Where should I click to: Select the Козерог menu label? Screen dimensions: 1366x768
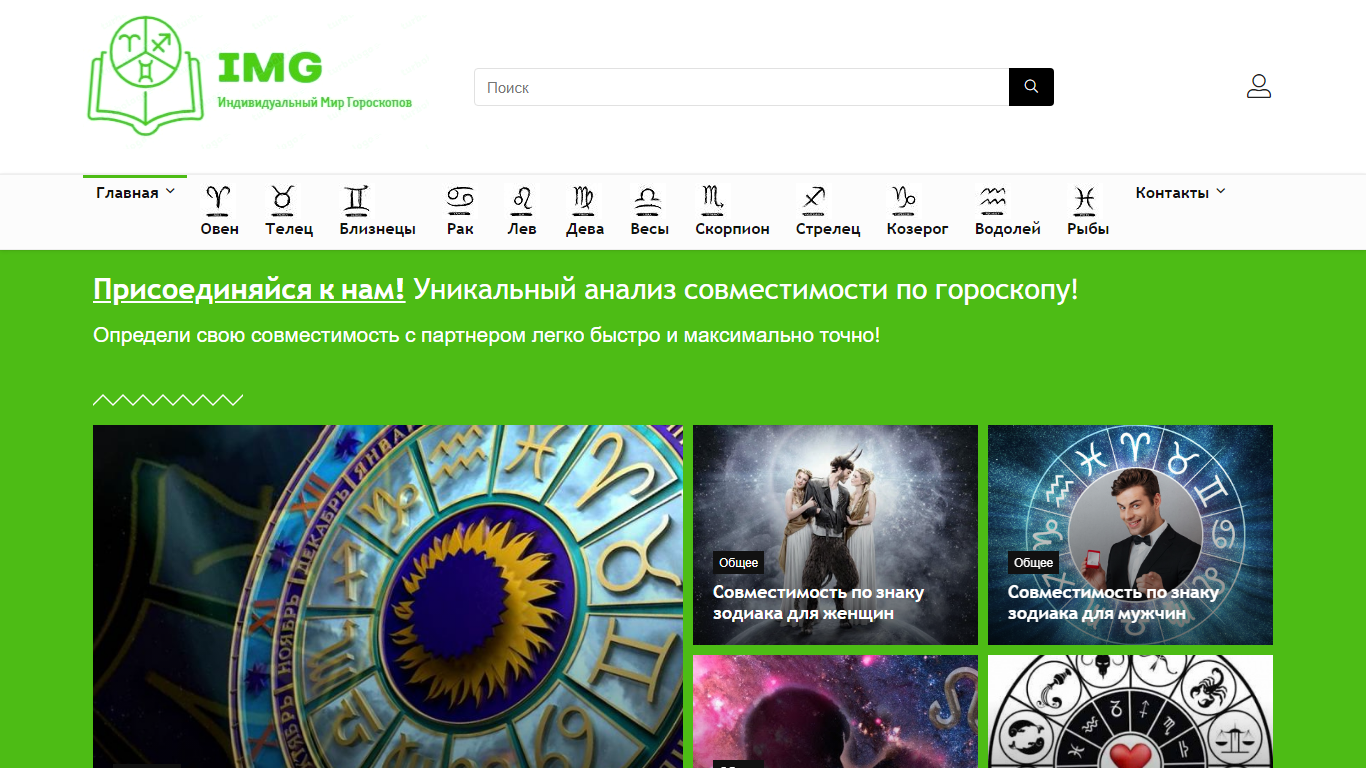point(917,229)
